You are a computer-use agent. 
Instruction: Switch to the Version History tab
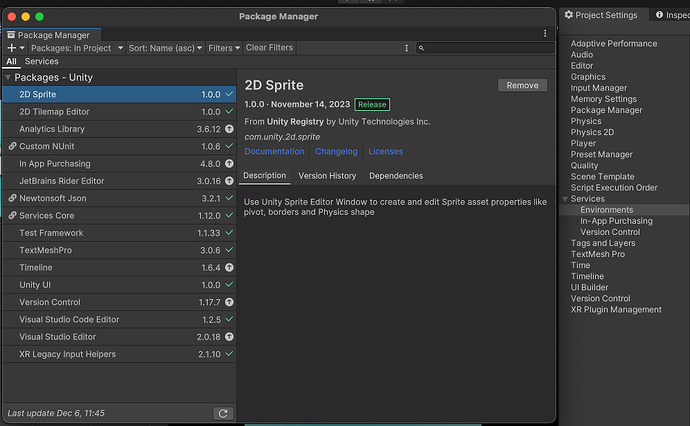pos(326,176)
